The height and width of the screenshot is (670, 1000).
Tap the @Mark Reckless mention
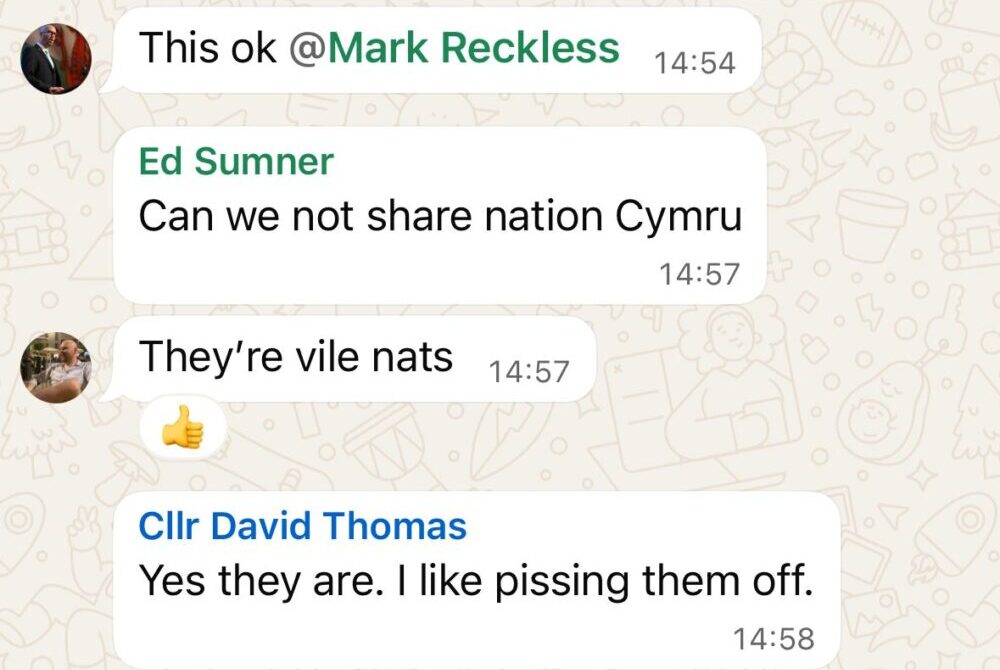click(x=454, y=48)
